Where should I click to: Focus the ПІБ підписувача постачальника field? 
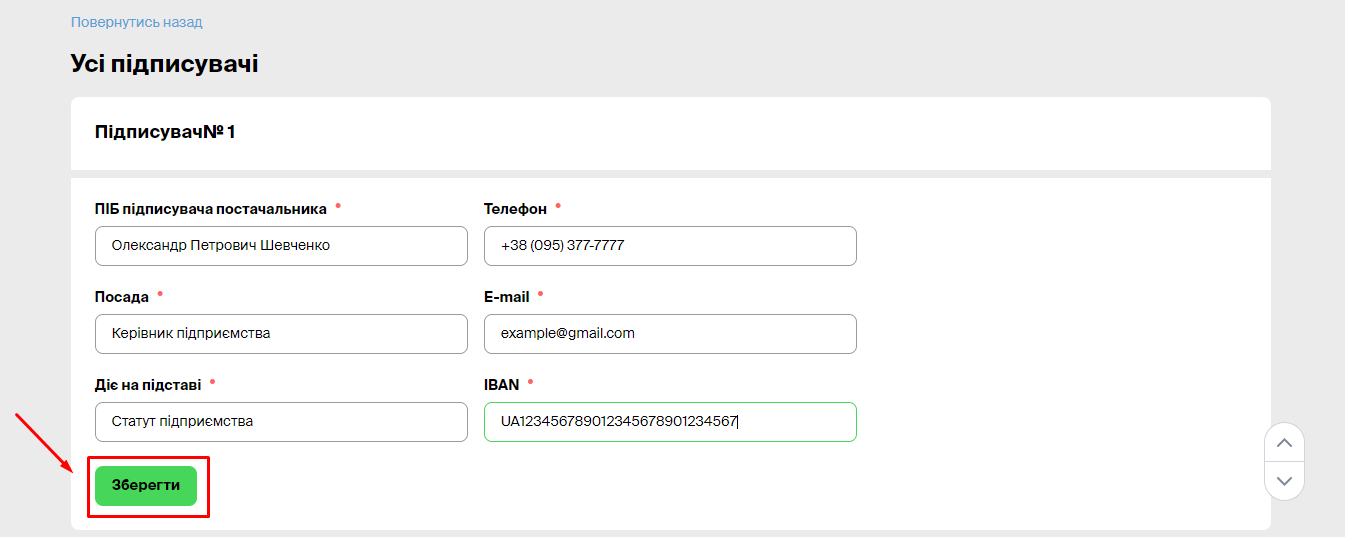point(281,246)
